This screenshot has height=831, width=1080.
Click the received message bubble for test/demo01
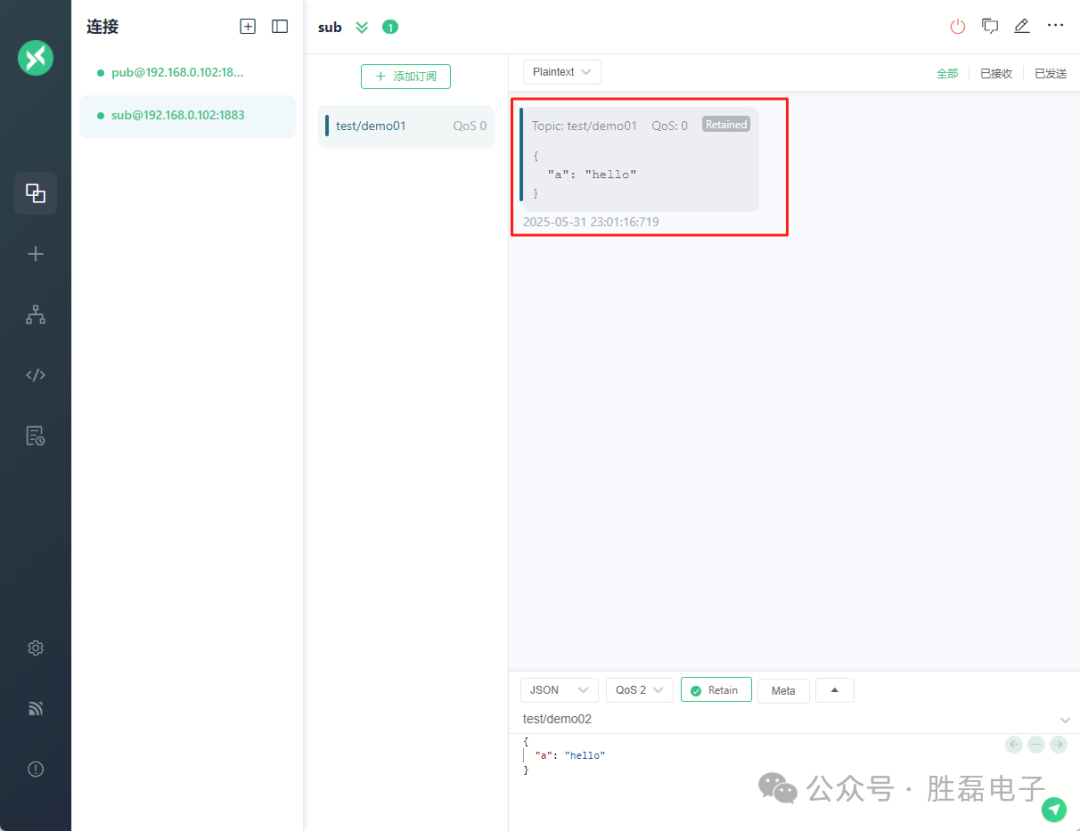click(x=640, y=159)
